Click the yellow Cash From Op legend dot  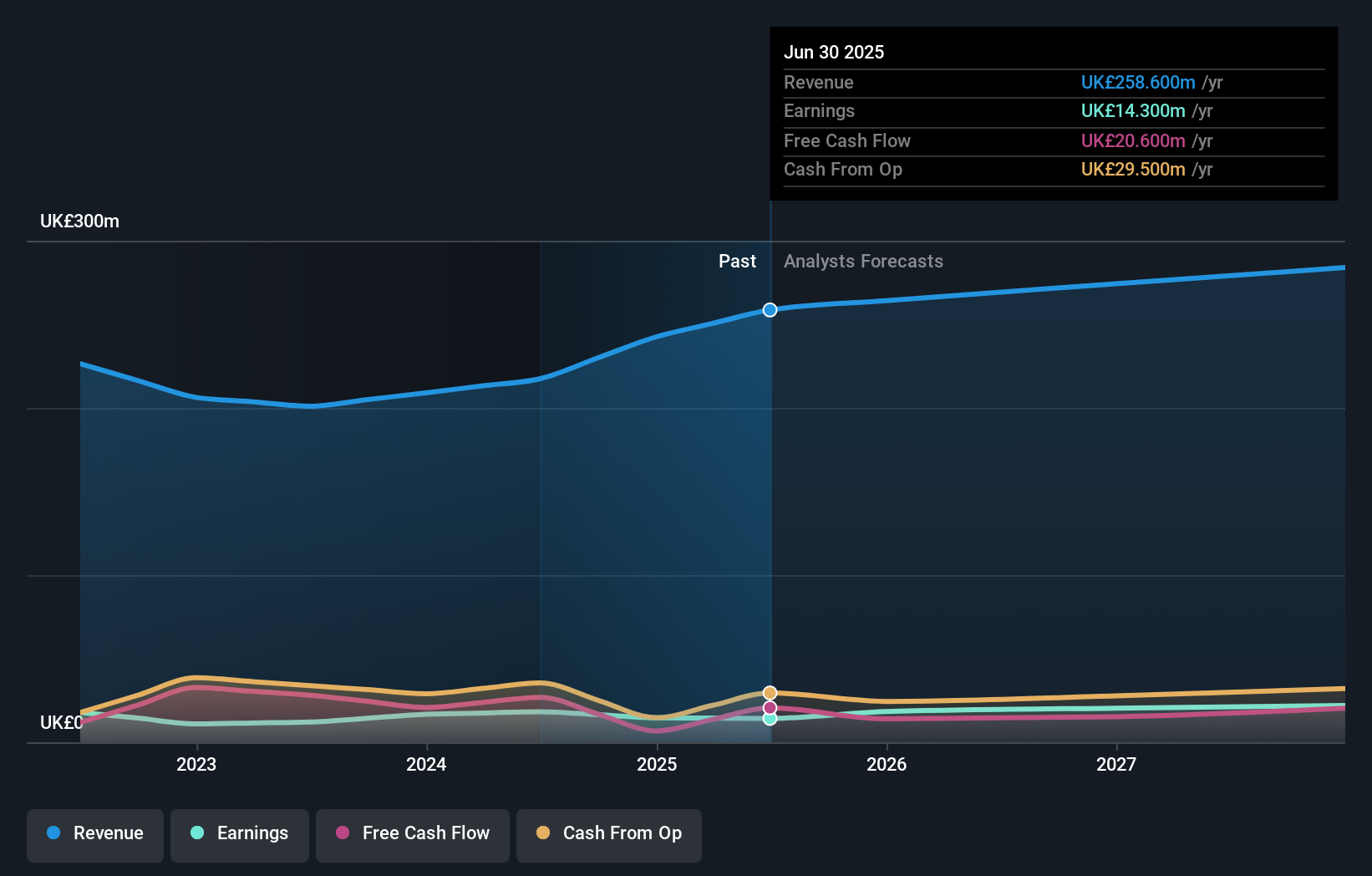(544, 833)
